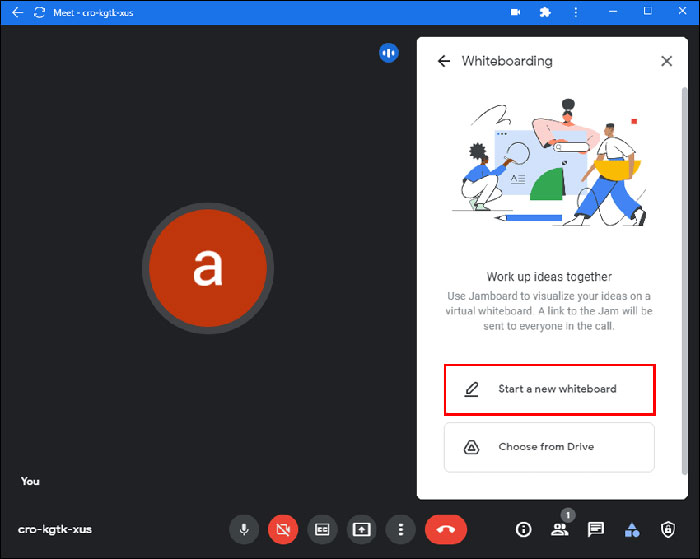Open the Activities shapes icon
The image size is (700, 559).
pyautogui.click(x=631, y=529)
